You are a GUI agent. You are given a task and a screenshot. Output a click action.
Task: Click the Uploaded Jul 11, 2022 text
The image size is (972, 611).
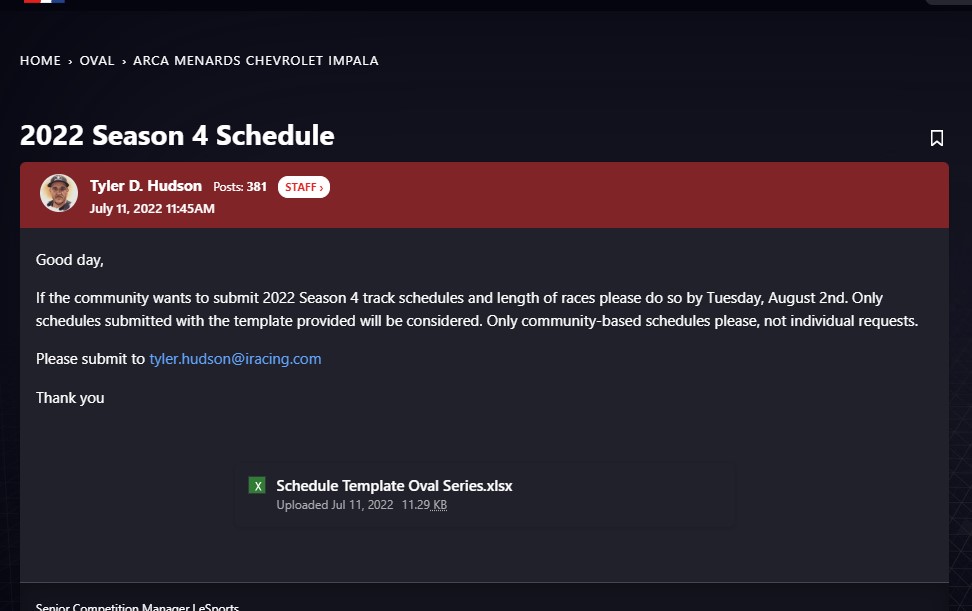335,505
